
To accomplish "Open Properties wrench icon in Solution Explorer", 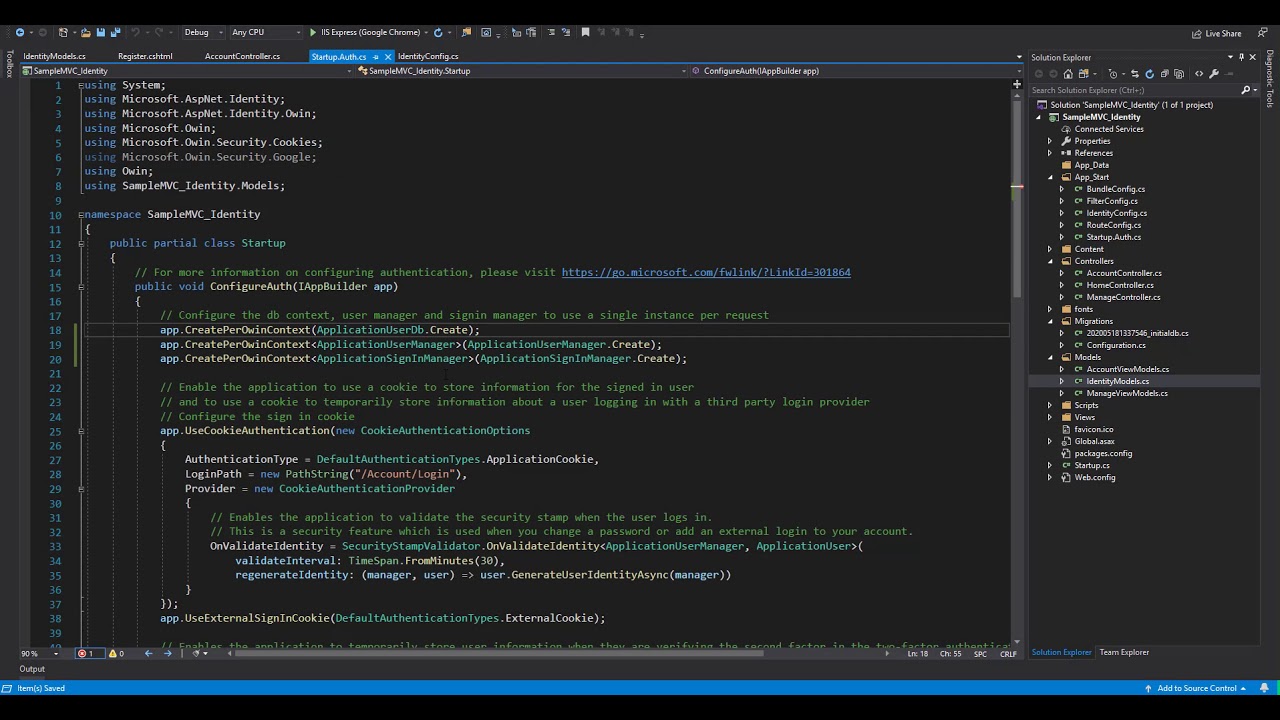I will click(x=1214, y=74).
